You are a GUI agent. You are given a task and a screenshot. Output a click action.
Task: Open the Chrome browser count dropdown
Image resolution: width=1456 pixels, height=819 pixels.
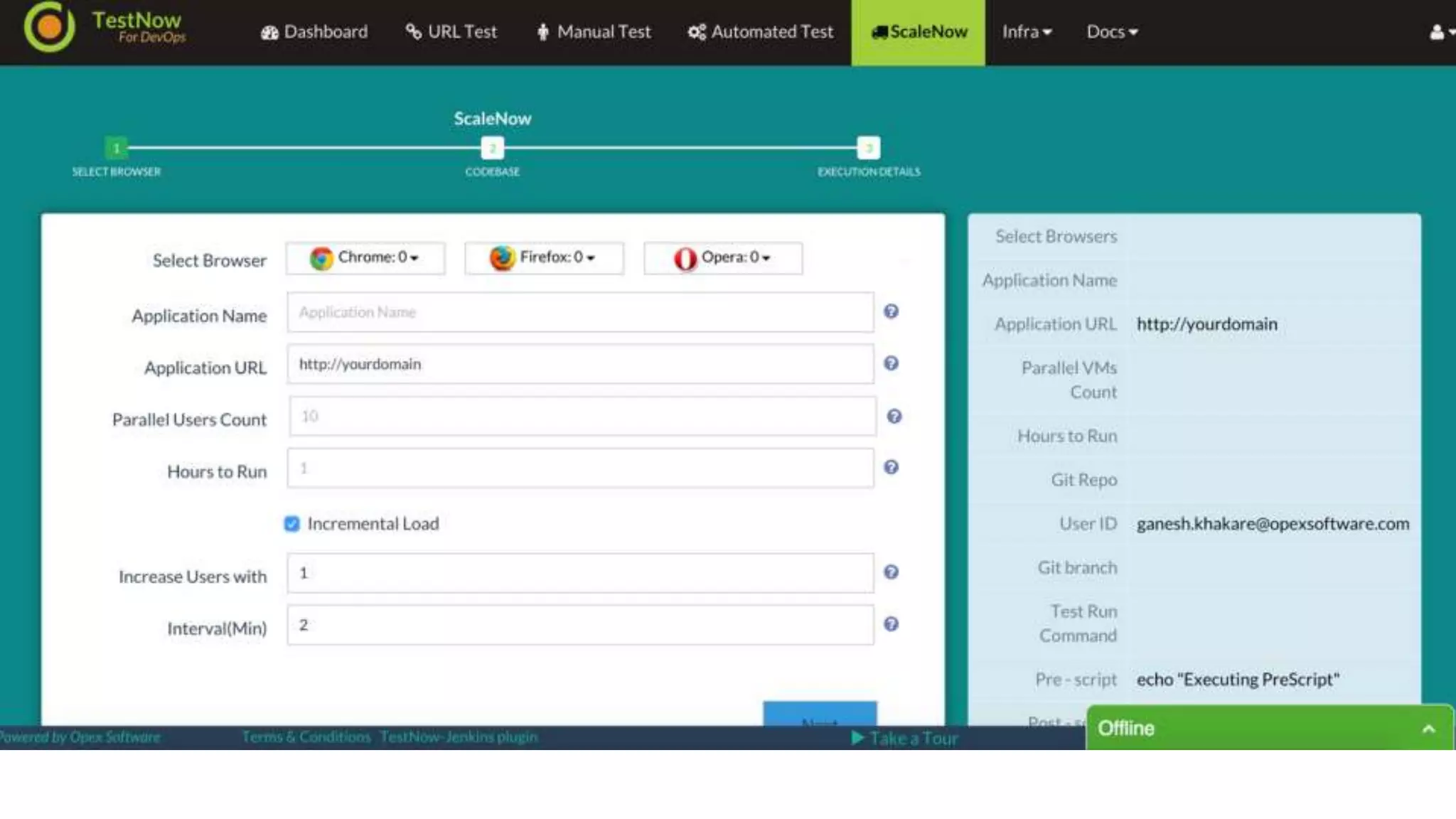point(365,257)
